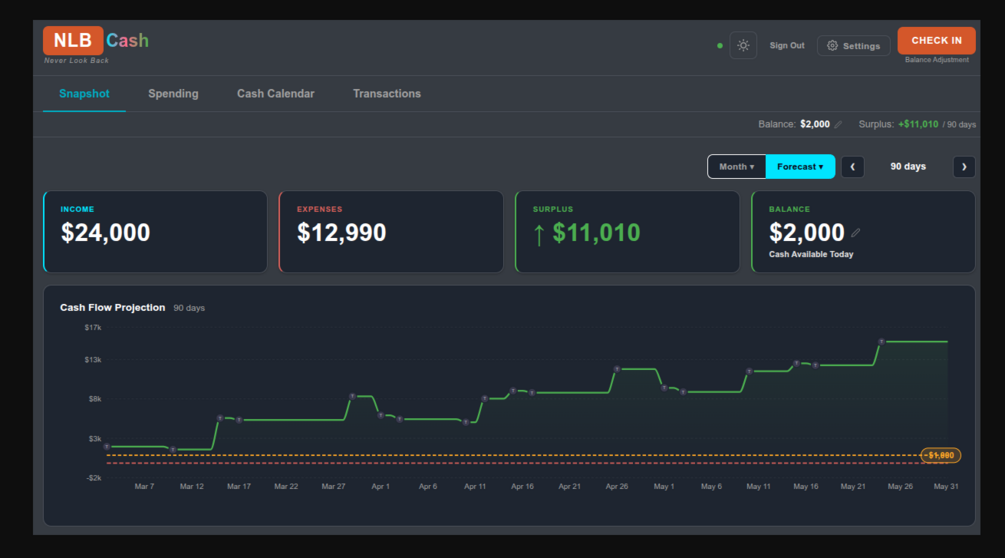The width and height of the screenshot is (1005, 558).
Task: Click the 90 days range selector
Action: tap(908, 167)
